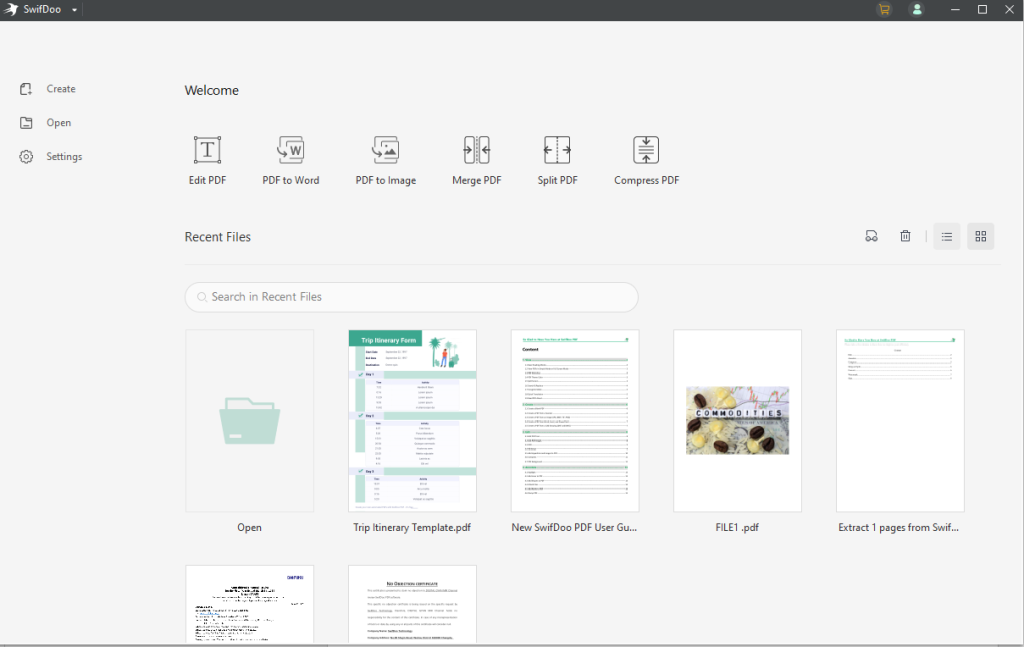Open the No Objection Certificate thumbnail
The image size is (1024, 647).
412,605
